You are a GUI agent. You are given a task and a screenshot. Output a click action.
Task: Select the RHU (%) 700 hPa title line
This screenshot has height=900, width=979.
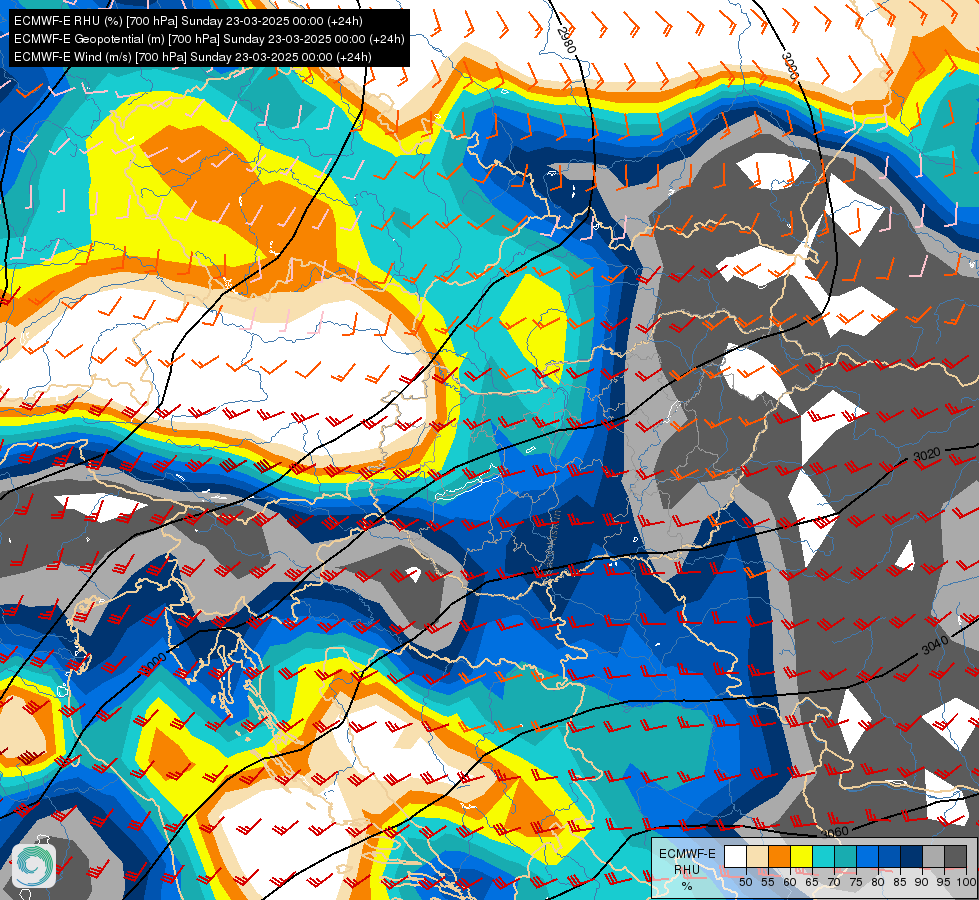pyautogui.click(x=188, y=21)
